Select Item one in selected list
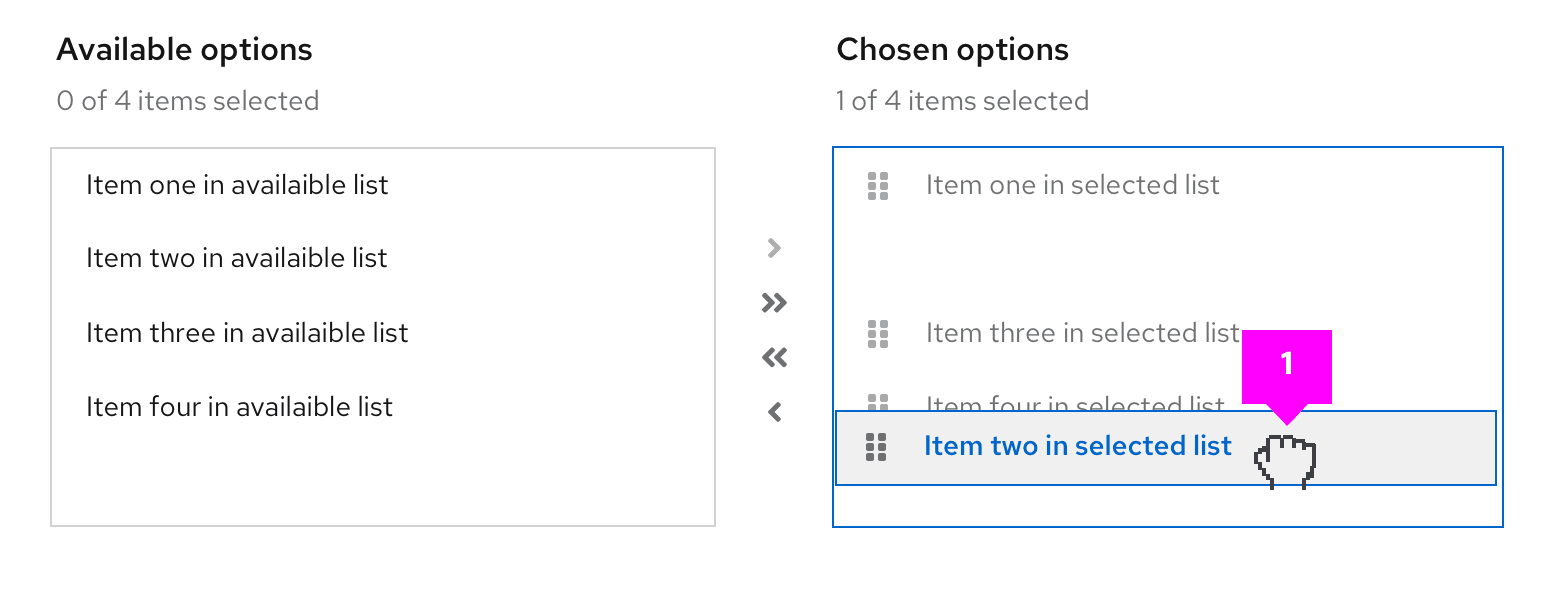 point(1072,185)
